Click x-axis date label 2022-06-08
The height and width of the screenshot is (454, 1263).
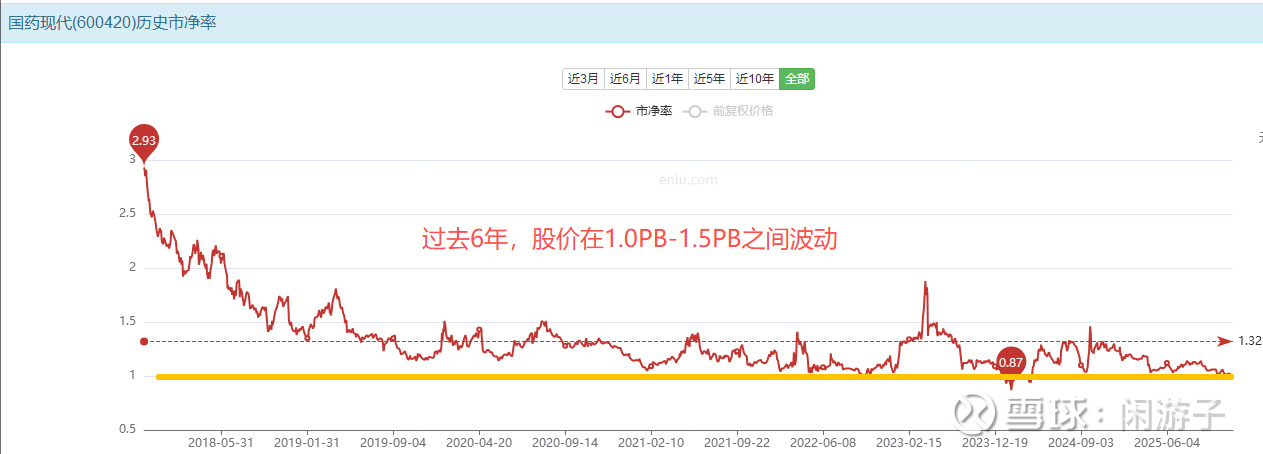823,441
